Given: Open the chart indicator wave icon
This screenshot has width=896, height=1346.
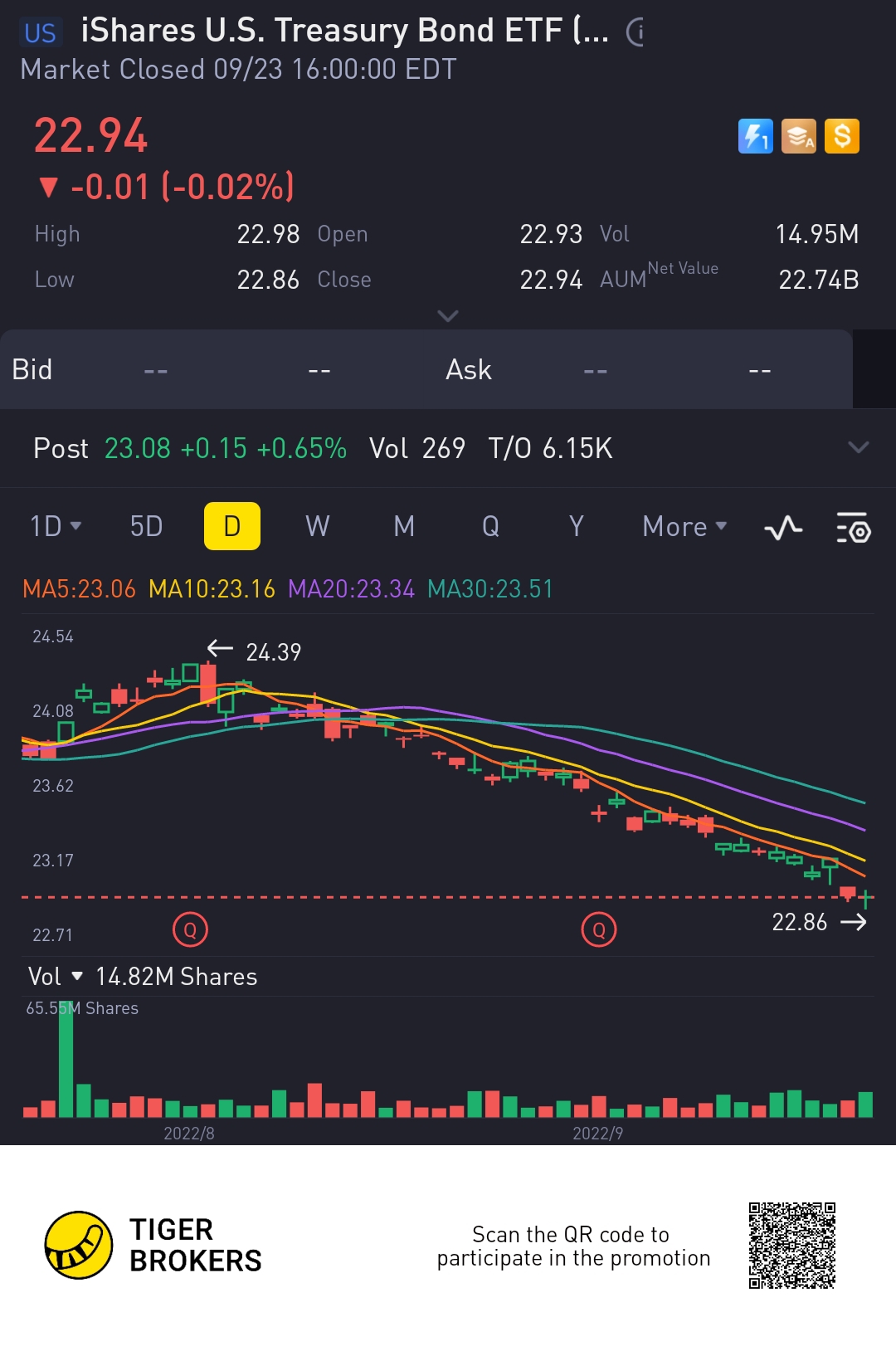Looking at the screenshot, I should point(783,527).
